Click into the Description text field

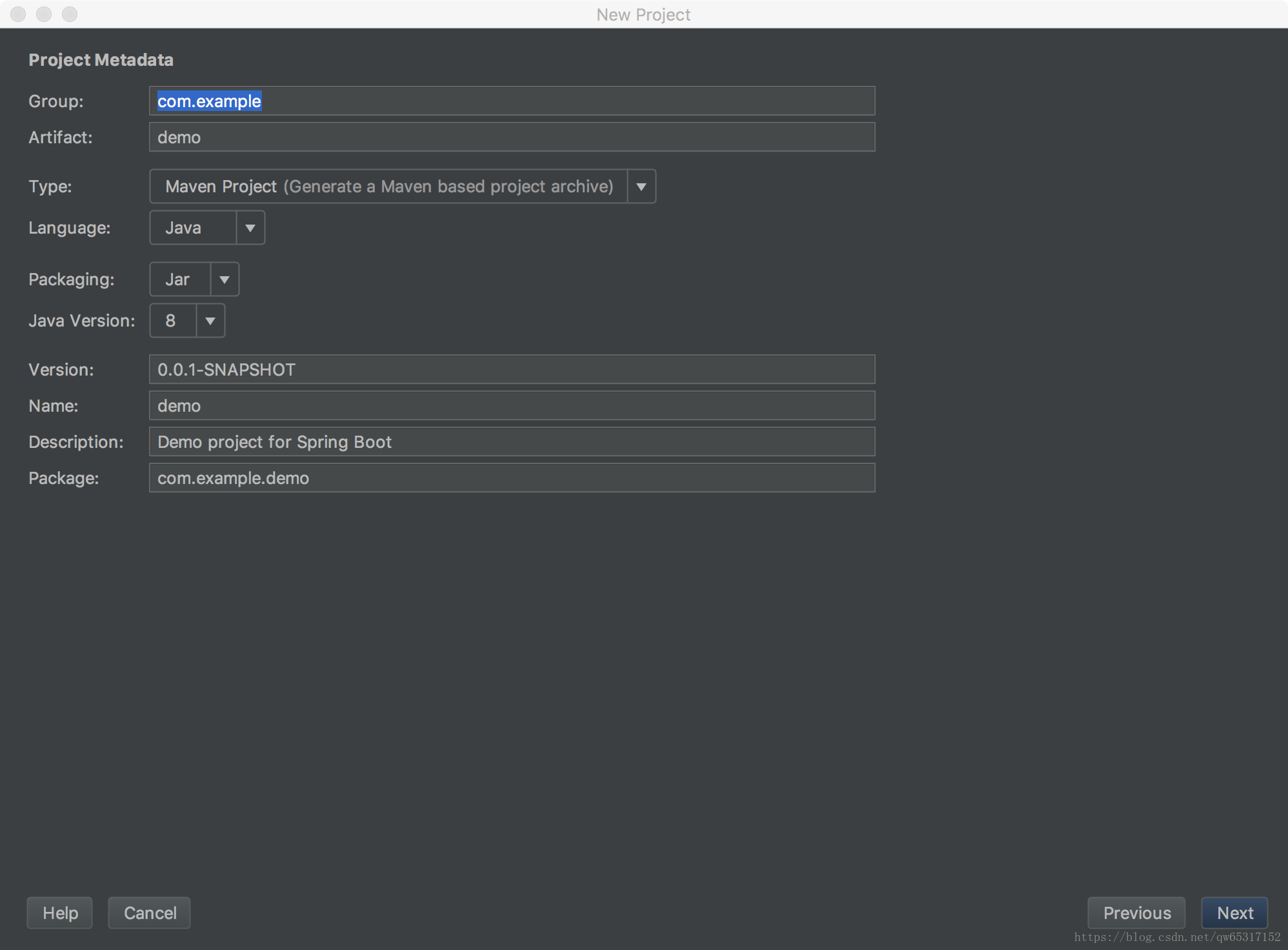[x=511, y=442]
